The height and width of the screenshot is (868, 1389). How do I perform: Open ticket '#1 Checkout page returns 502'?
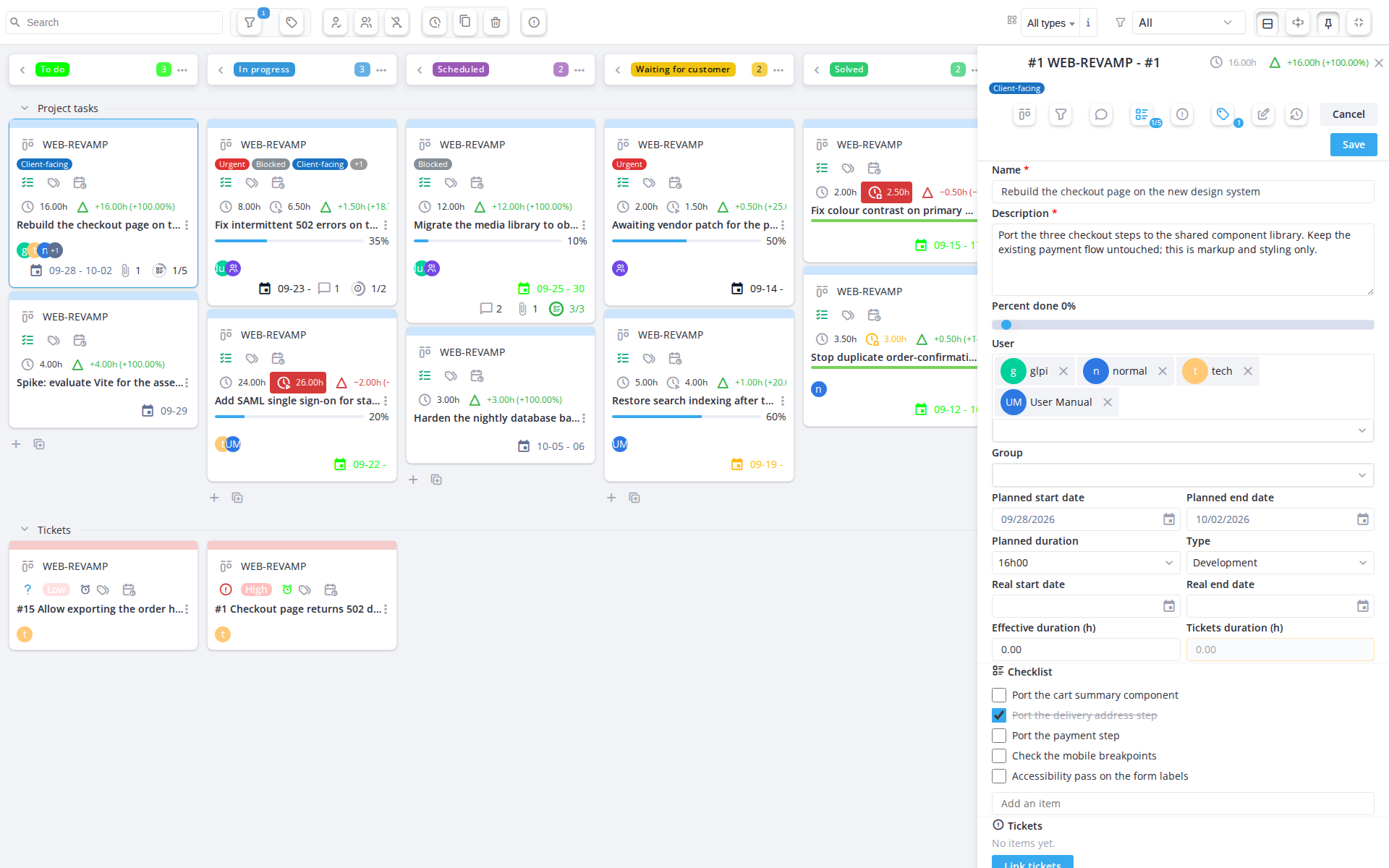tap(297, 609)
